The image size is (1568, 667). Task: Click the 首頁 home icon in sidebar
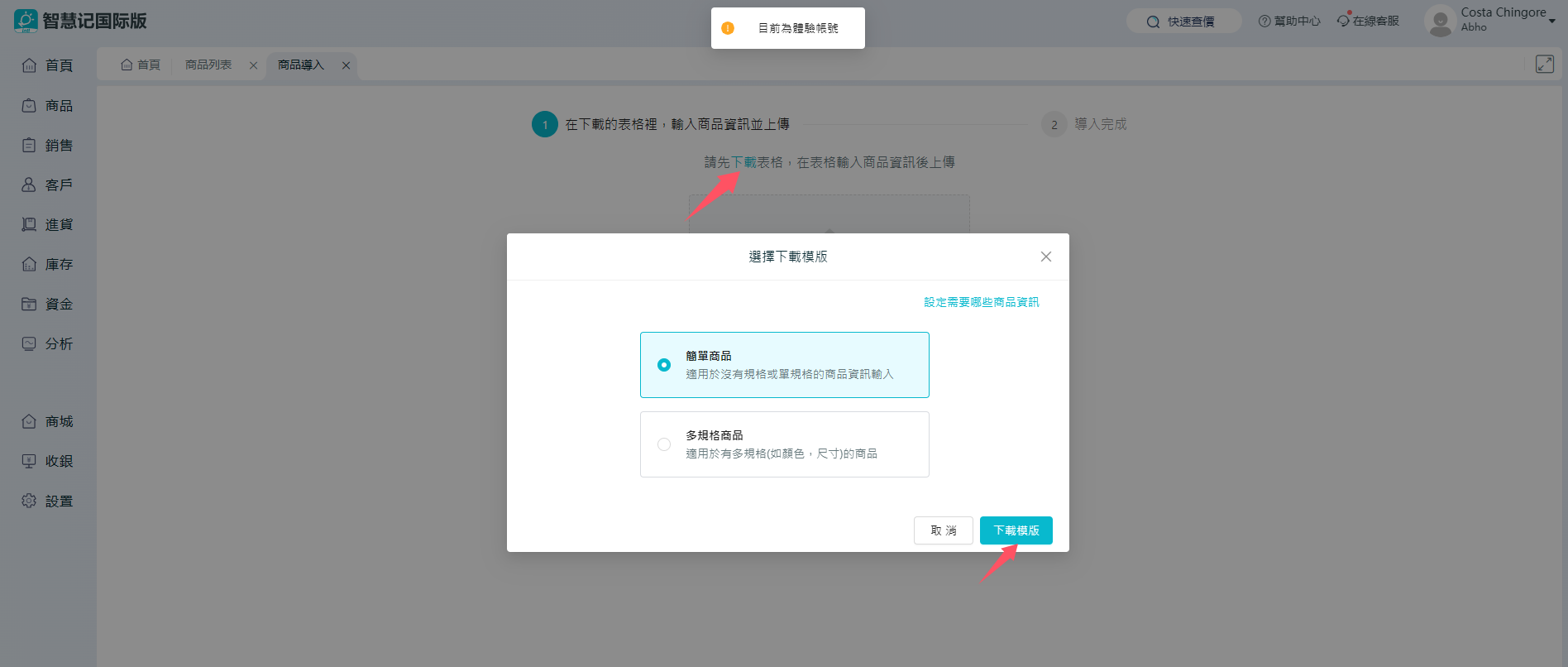point(29,65)
